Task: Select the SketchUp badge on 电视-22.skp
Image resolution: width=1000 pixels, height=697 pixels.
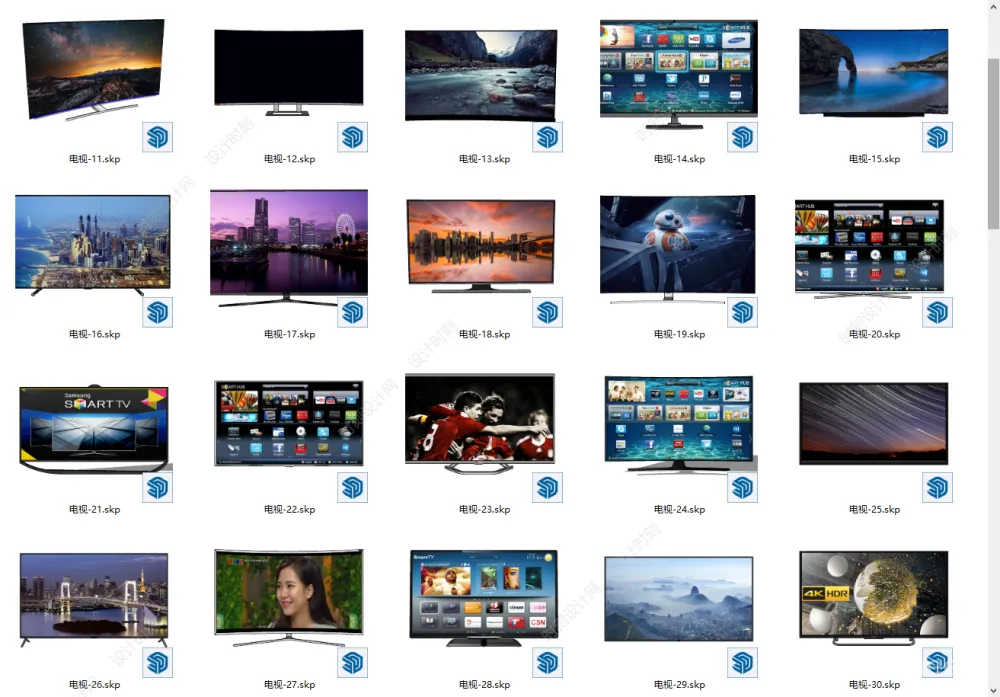Action: (x=353, y=487)
